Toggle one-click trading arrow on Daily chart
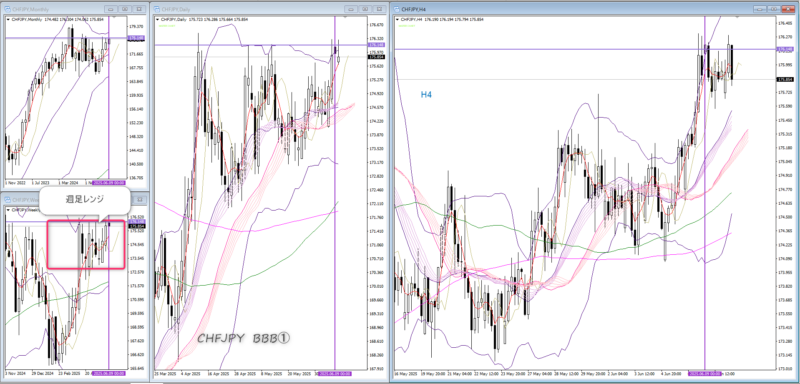Screen dimensions: 800x384 tap(158, 19)
